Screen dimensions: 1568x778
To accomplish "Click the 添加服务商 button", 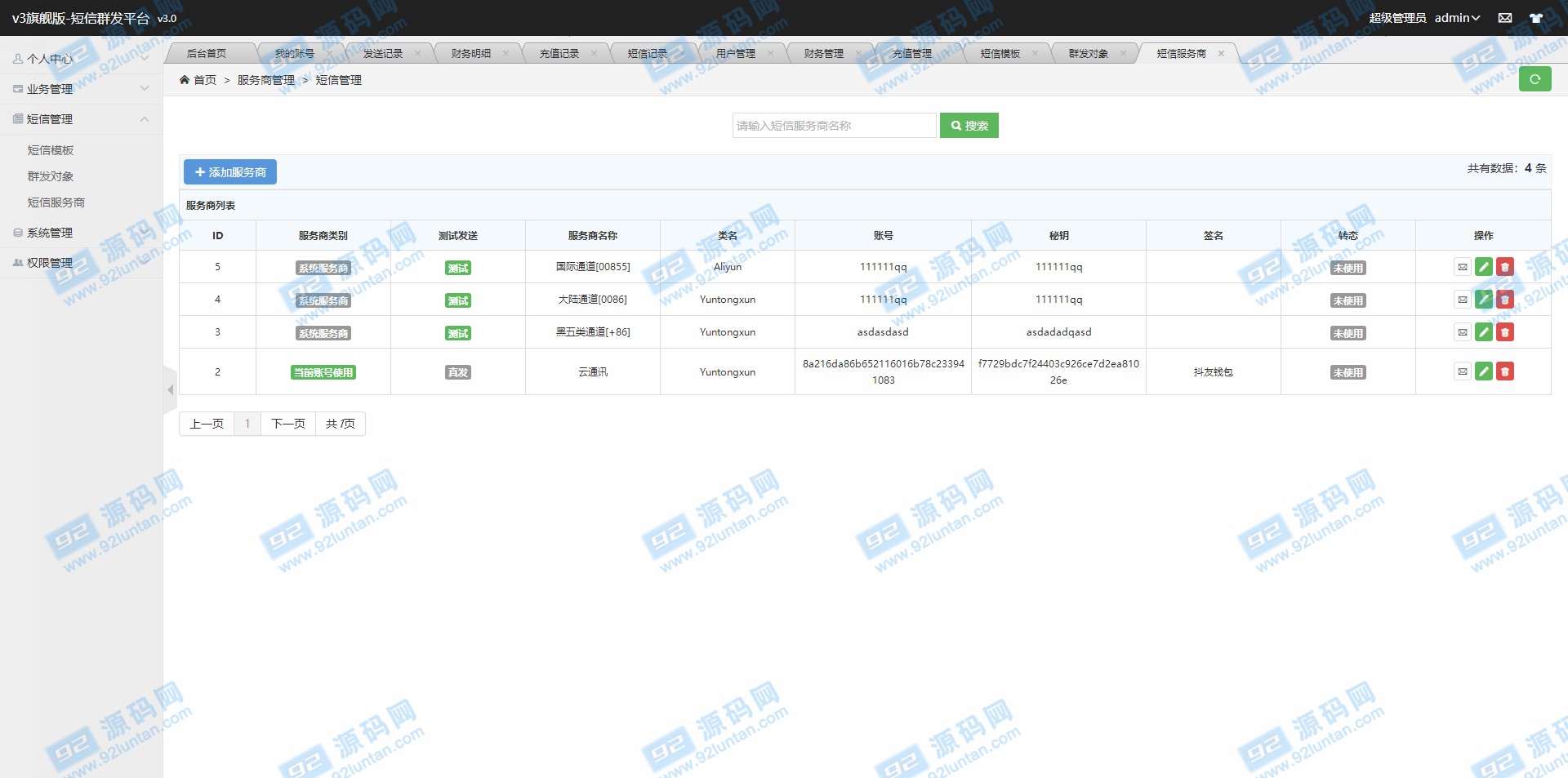I will (x=230, y=172).
